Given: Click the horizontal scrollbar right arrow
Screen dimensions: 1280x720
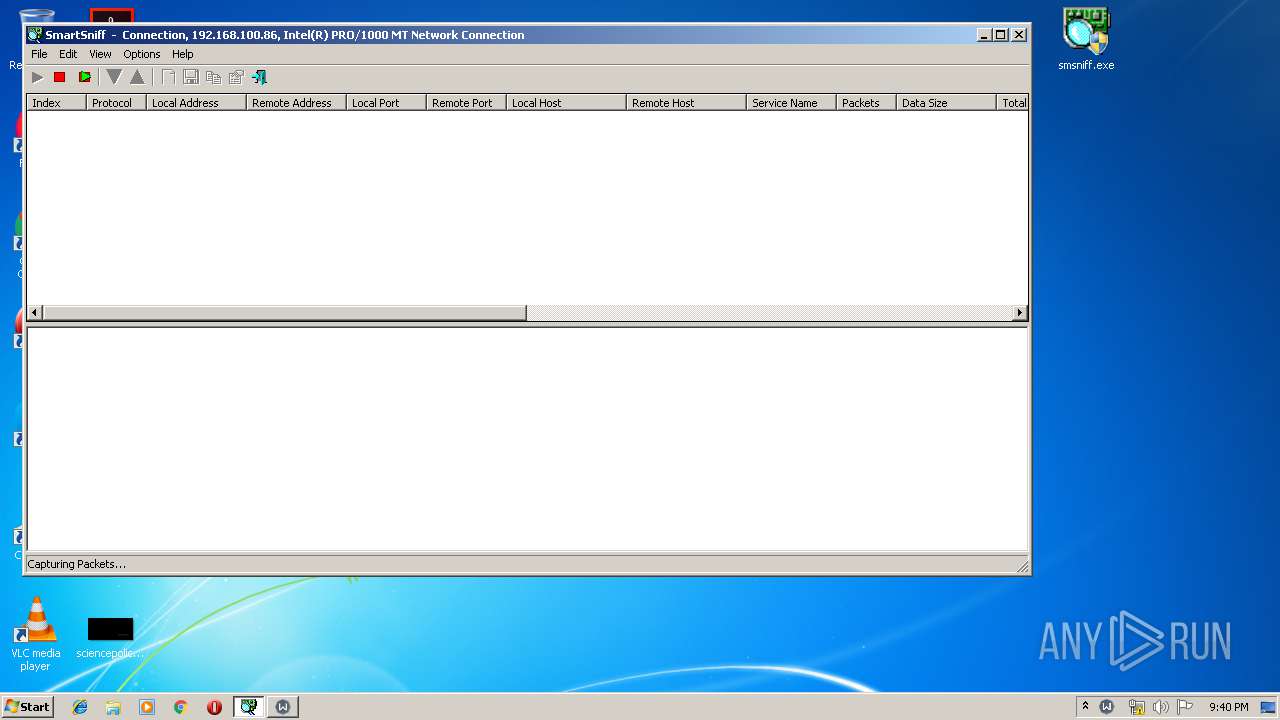Looking at the screenshot, I should coord(1019,313).
